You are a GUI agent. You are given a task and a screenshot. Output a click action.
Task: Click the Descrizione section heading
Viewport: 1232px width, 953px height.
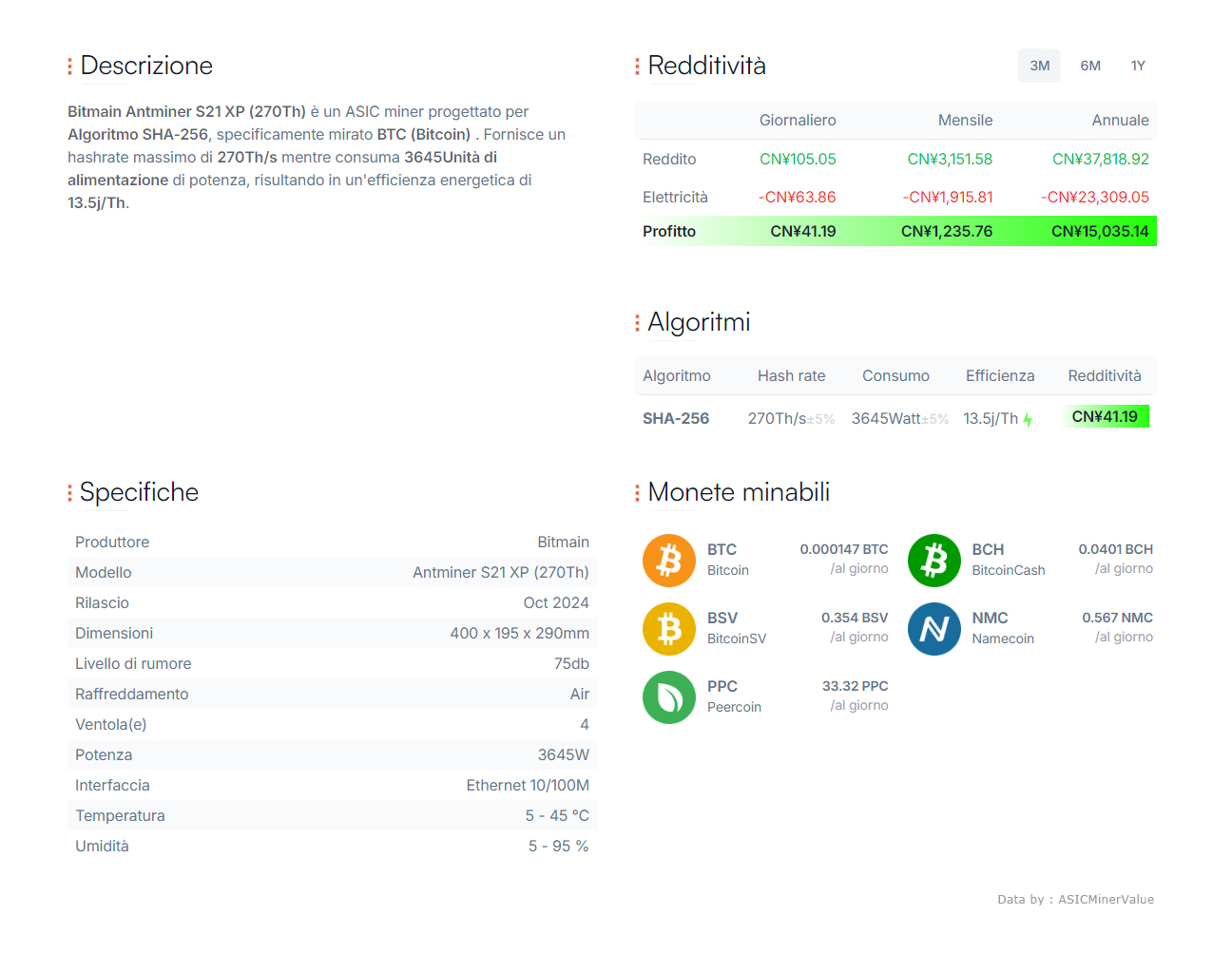click(146, 66)
